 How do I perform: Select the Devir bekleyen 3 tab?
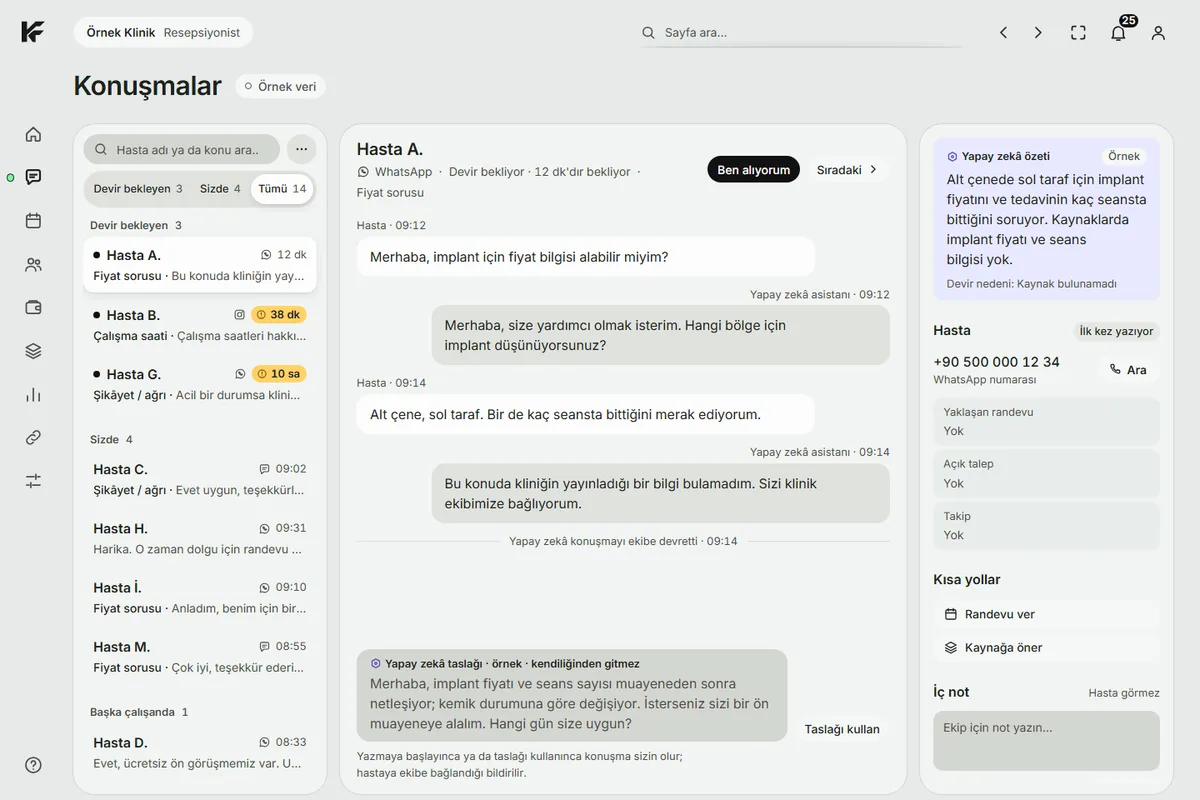click(138, 189)
